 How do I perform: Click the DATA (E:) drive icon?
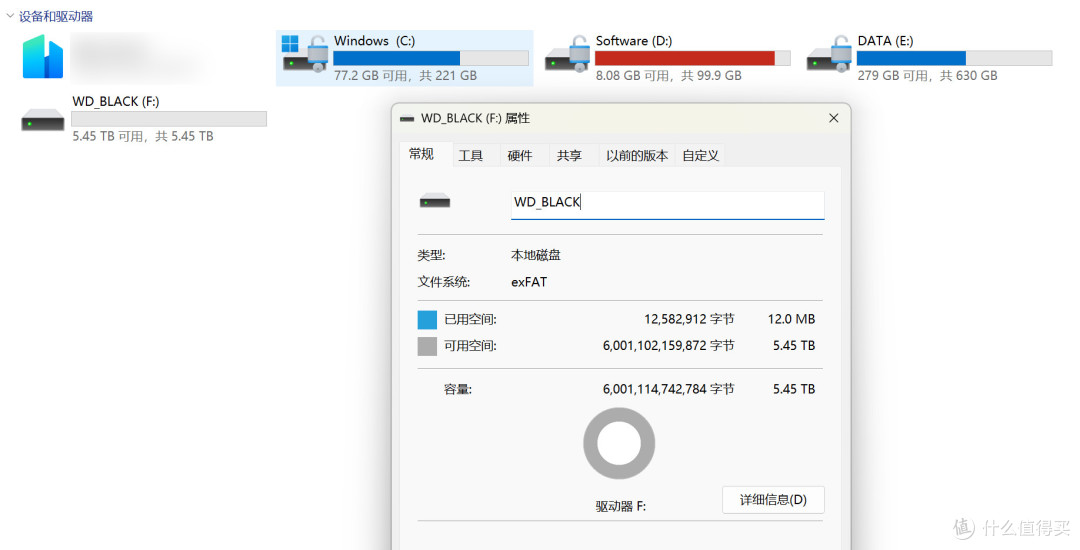click(x=829, y=54)
